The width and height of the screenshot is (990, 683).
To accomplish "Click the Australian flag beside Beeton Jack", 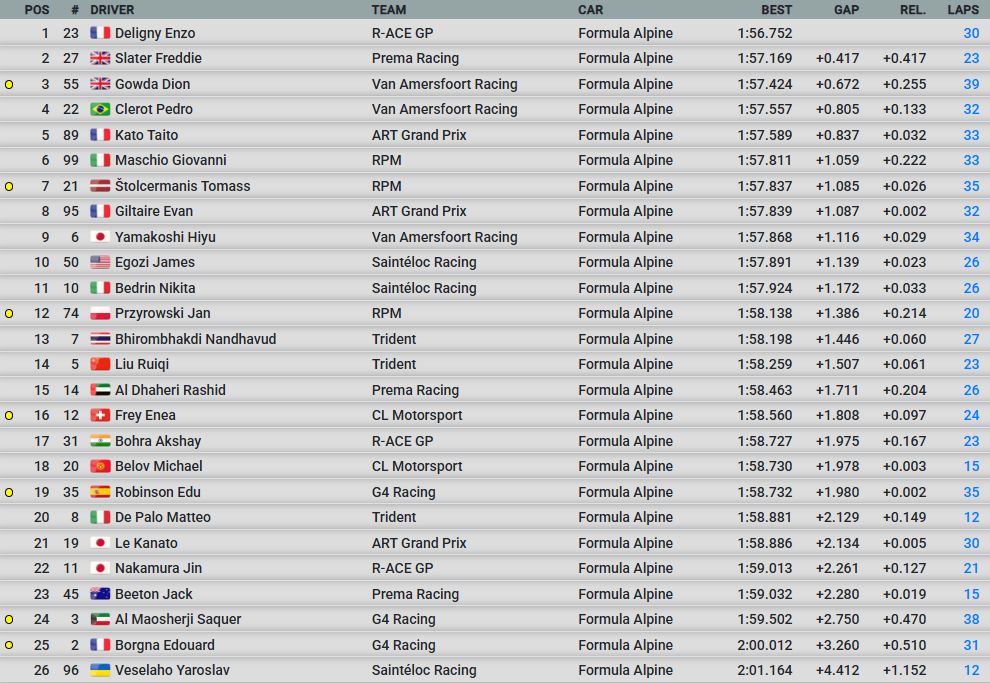I will pyautogui.click(x=100, y=594).
